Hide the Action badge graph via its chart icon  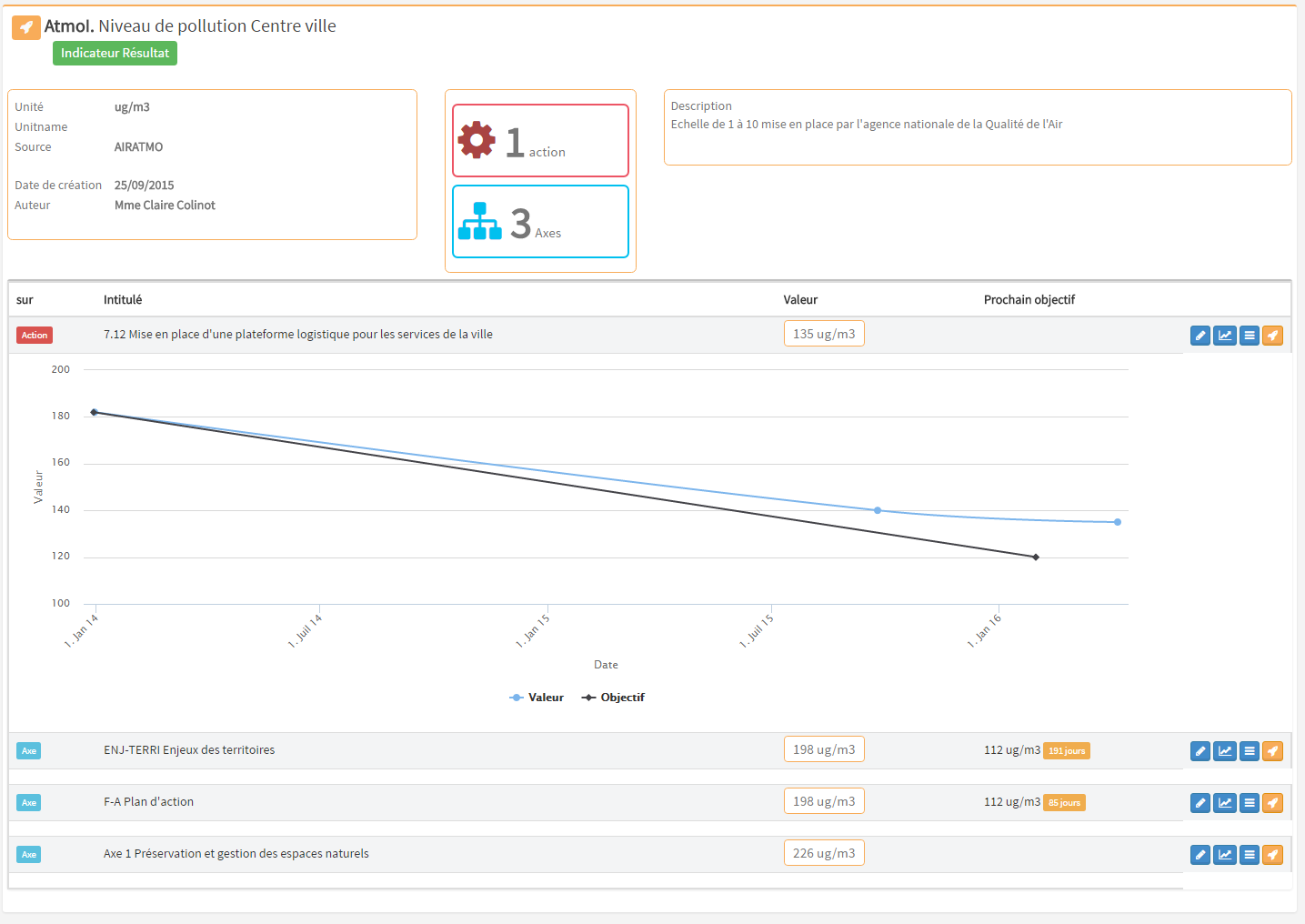[1225, 335]
